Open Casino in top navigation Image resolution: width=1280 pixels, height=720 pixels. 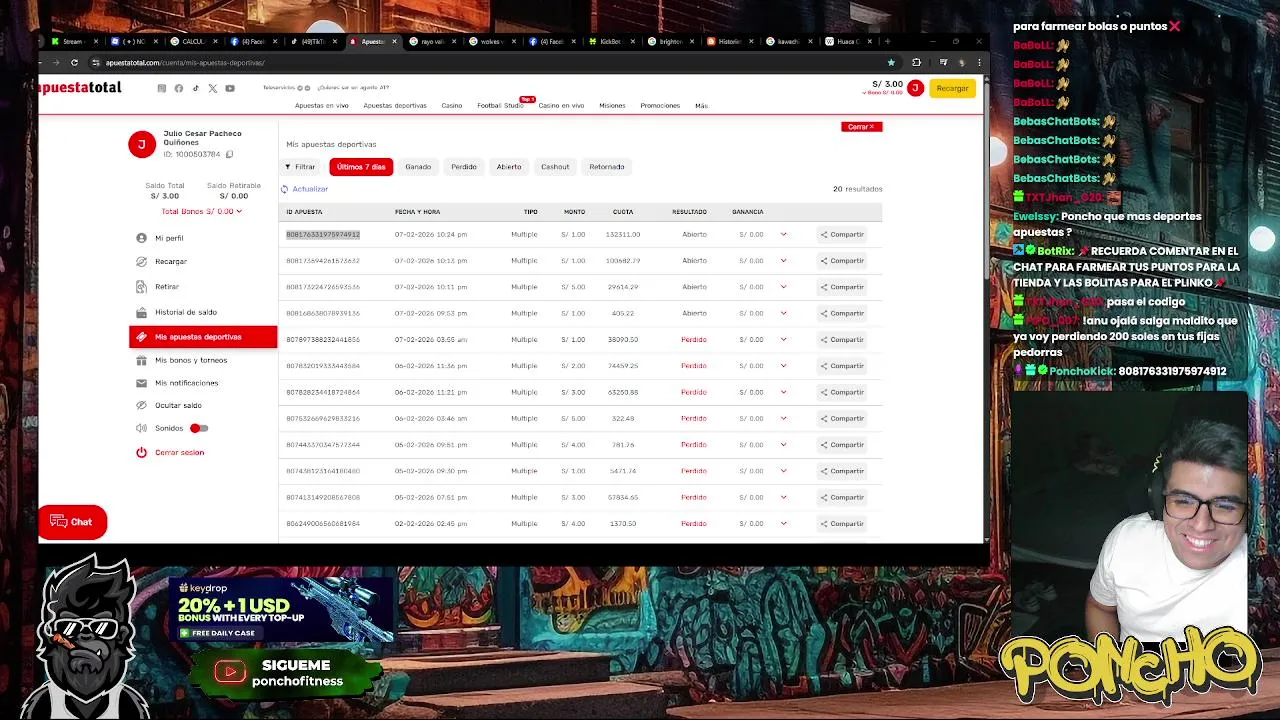[x=452, y=105]
